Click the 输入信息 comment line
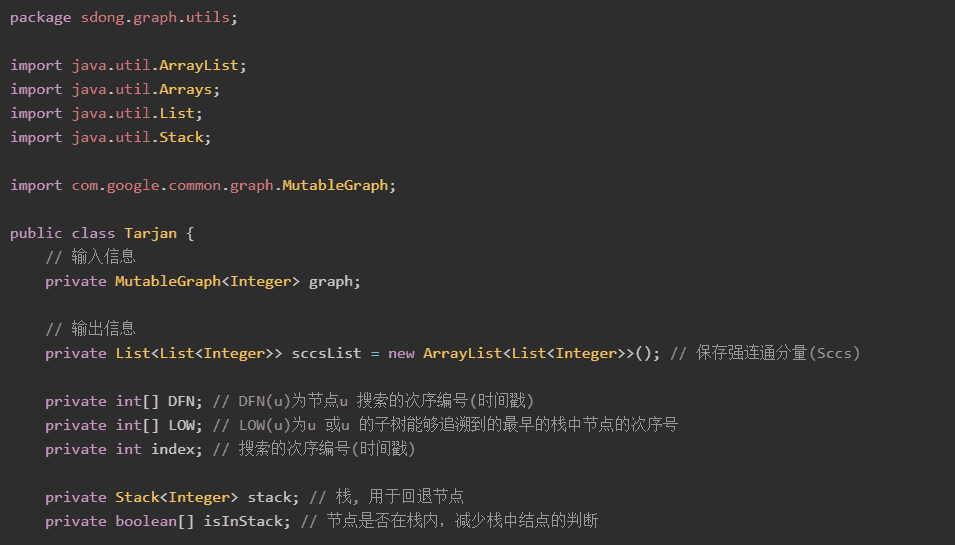The image size is (955, 545). pos(90,257)
